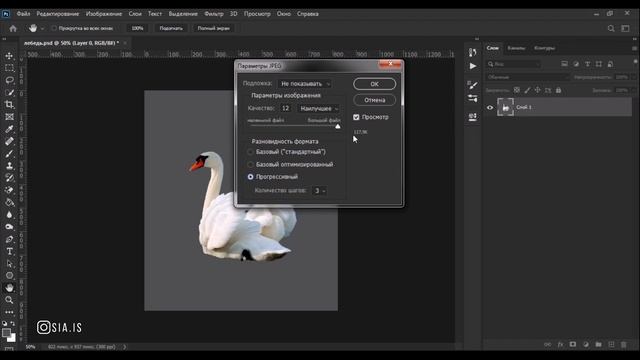
Task: Create a new group folder icon
Action: click(x=598, y=344)
